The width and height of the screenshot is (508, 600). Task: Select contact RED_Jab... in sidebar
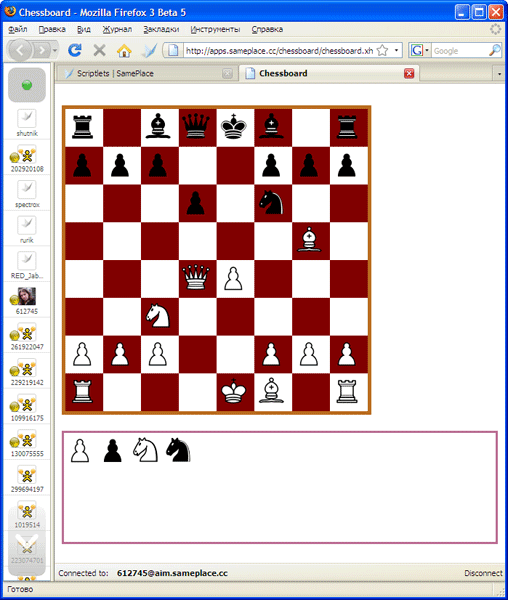(27, 265)
